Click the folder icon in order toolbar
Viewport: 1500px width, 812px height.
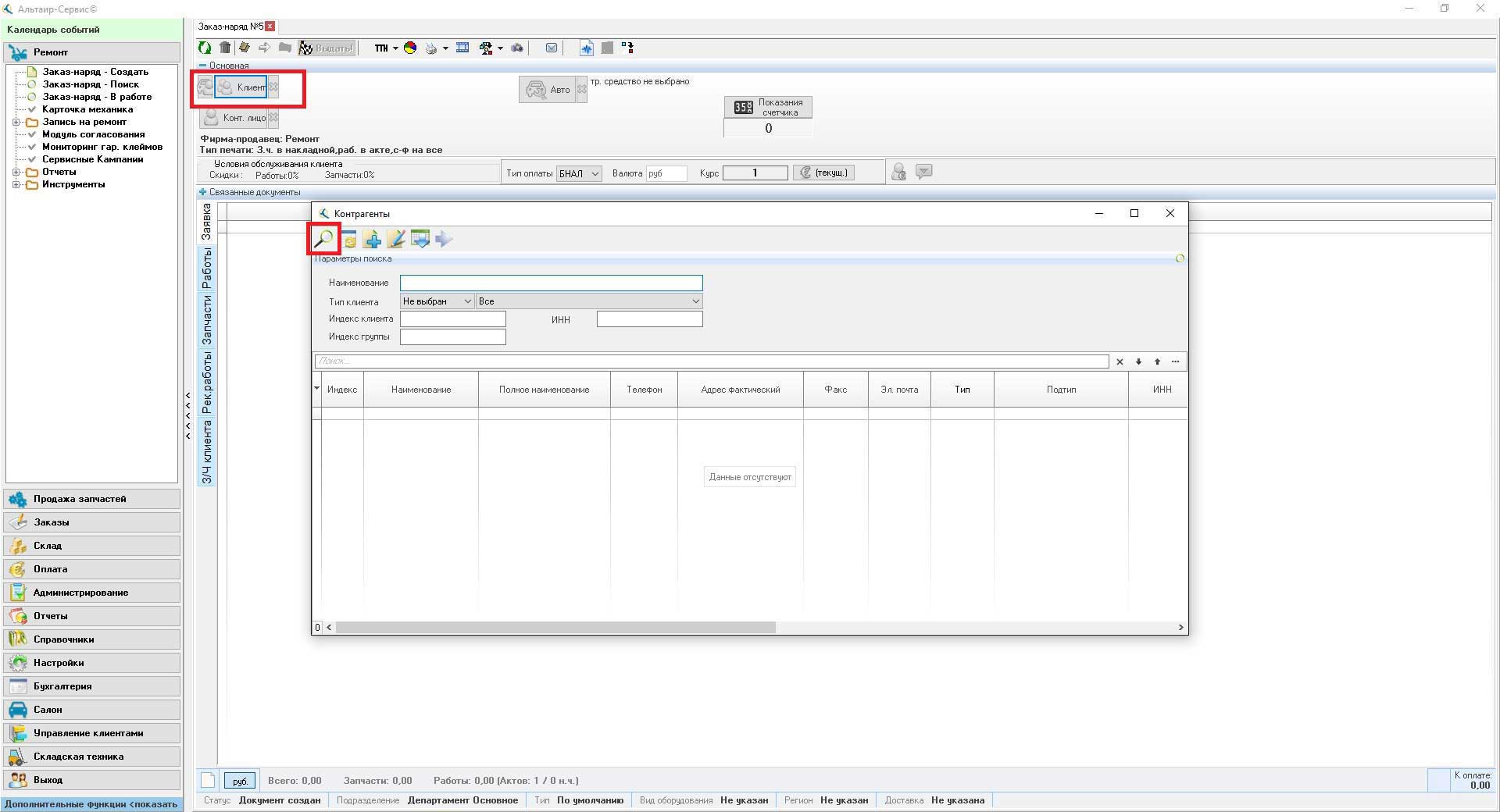(x=285, y=48)
